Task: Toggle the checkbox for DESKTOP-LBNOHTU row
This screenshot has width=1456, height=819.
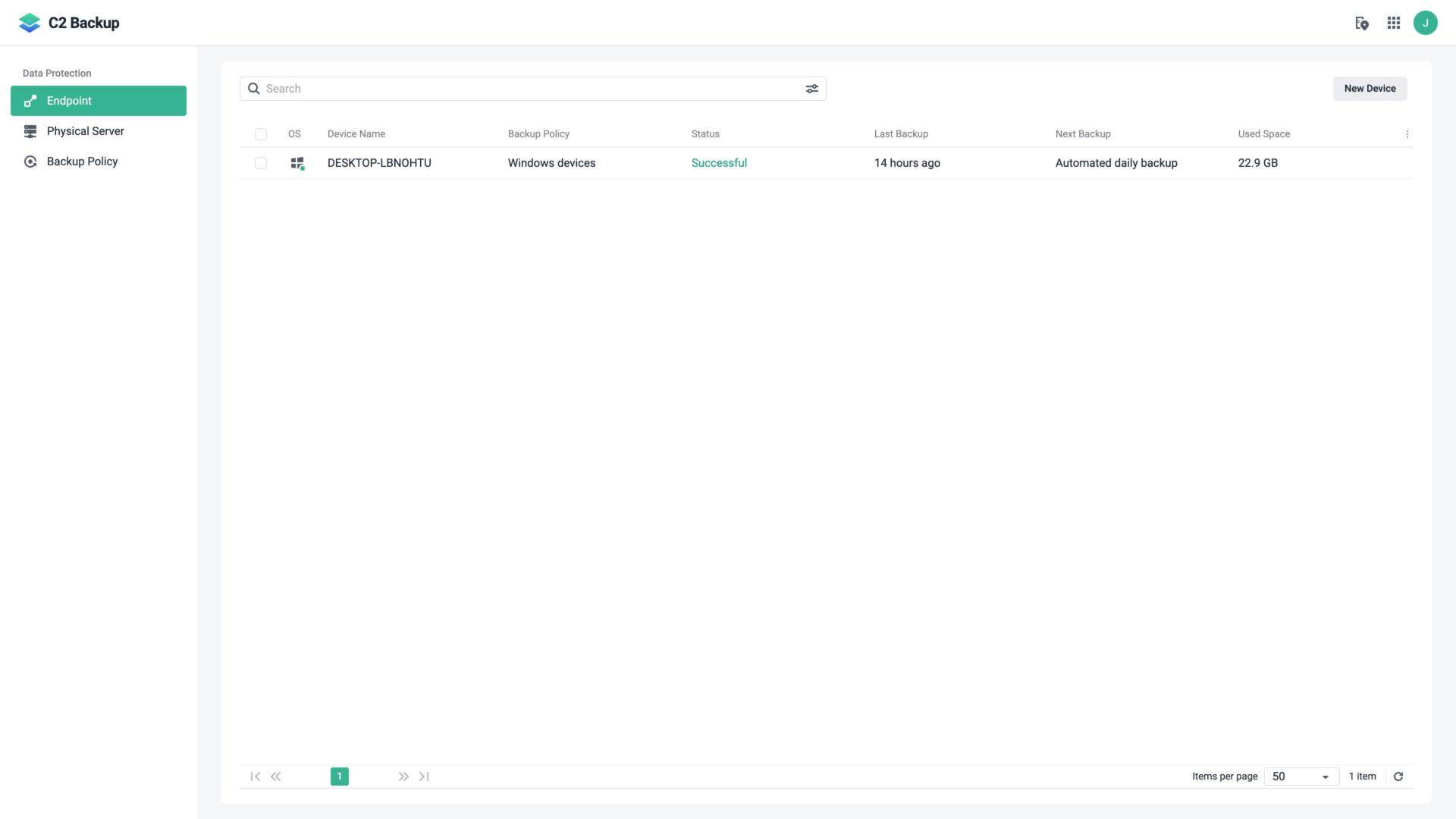Action: [x=260, y=162]
